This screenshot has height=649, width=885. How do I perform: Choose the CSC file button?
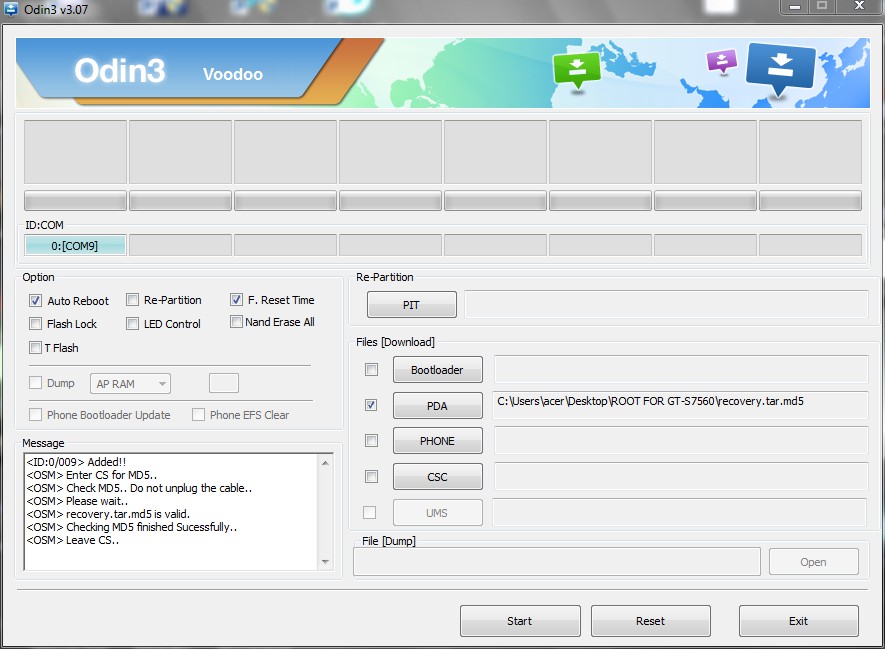[437, 477]
